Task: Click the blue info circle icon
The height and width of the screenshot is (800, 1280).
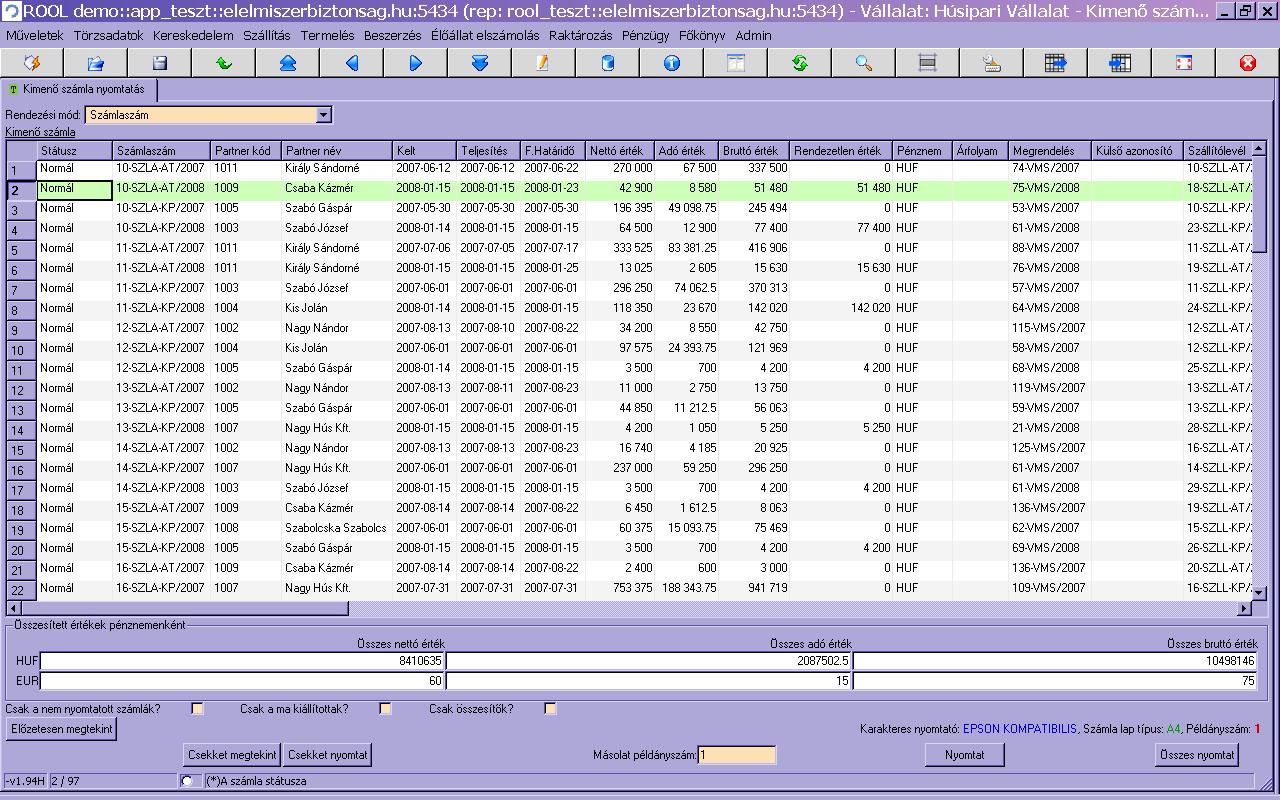Action: (x=672, y=63)
